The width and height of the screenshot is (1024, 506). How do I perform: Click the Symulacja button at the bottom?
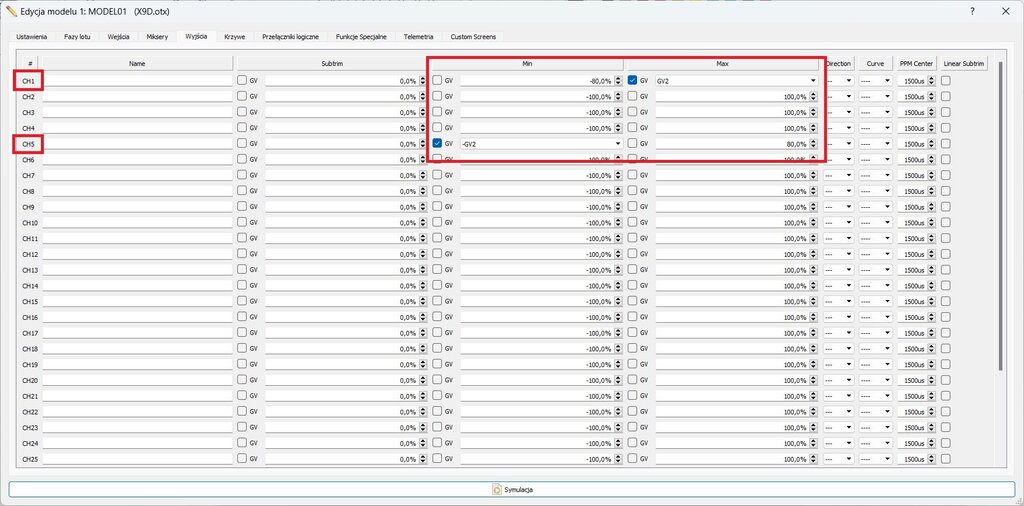click(511, 489)
